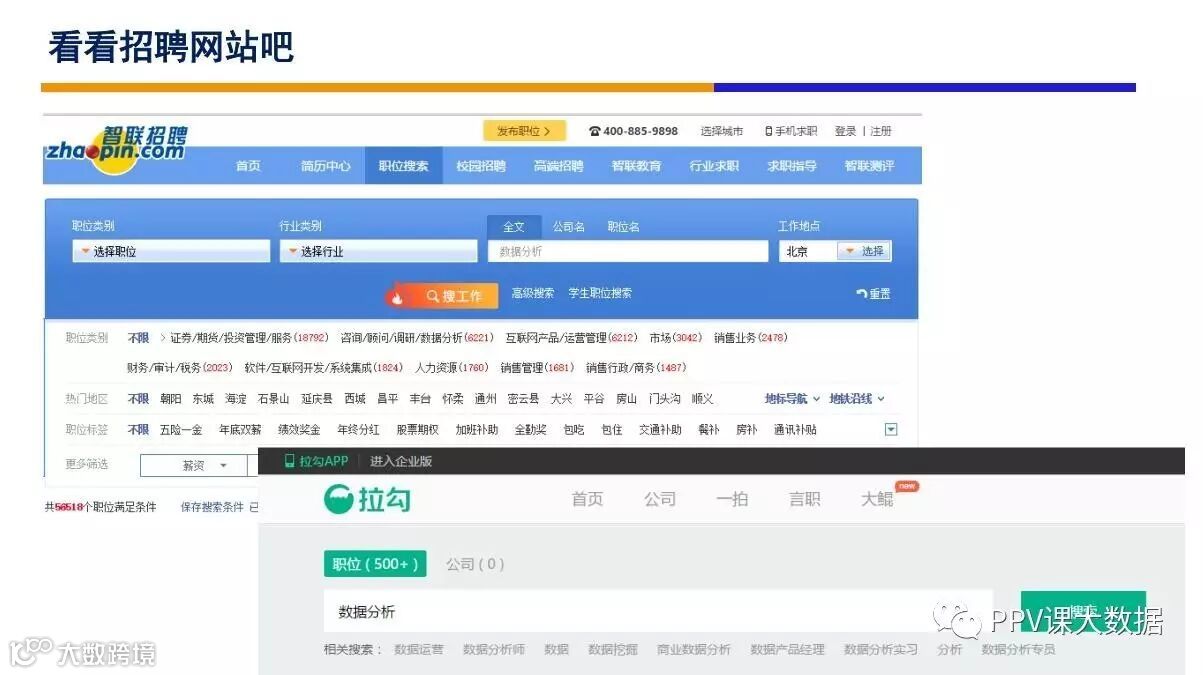Filter by 财务/审计/税务 category
1203x675 pixels.
[x=180, y=368]
